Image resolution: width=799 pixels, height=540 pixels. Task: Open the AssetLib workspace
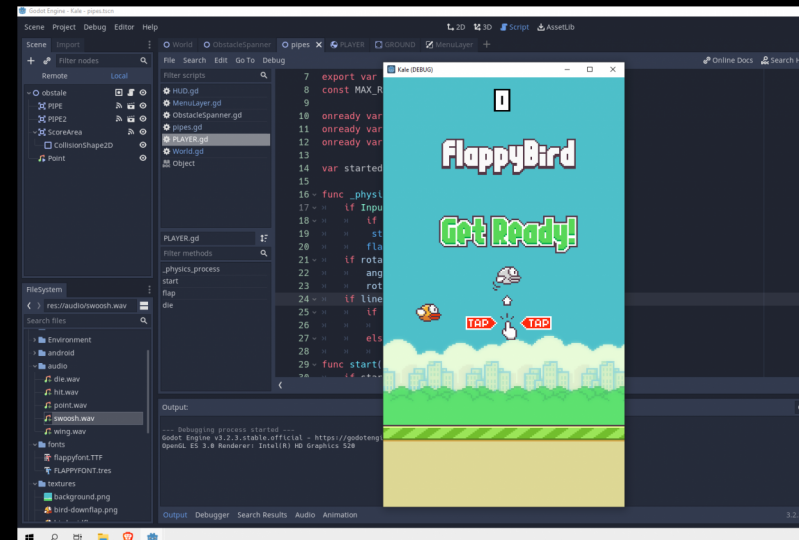(x=556, y=27)
